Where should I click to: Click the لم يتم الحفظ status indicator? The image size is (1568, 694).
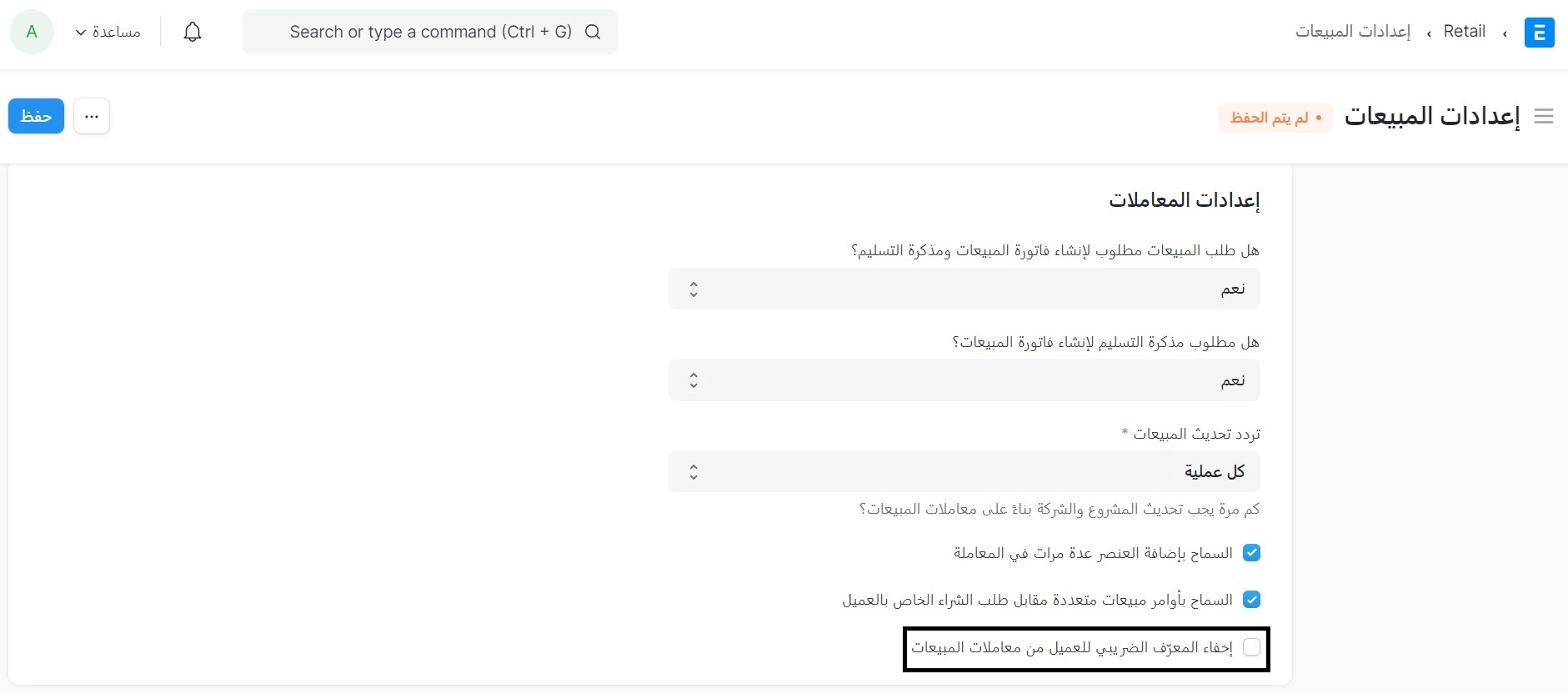[1275, 118]
